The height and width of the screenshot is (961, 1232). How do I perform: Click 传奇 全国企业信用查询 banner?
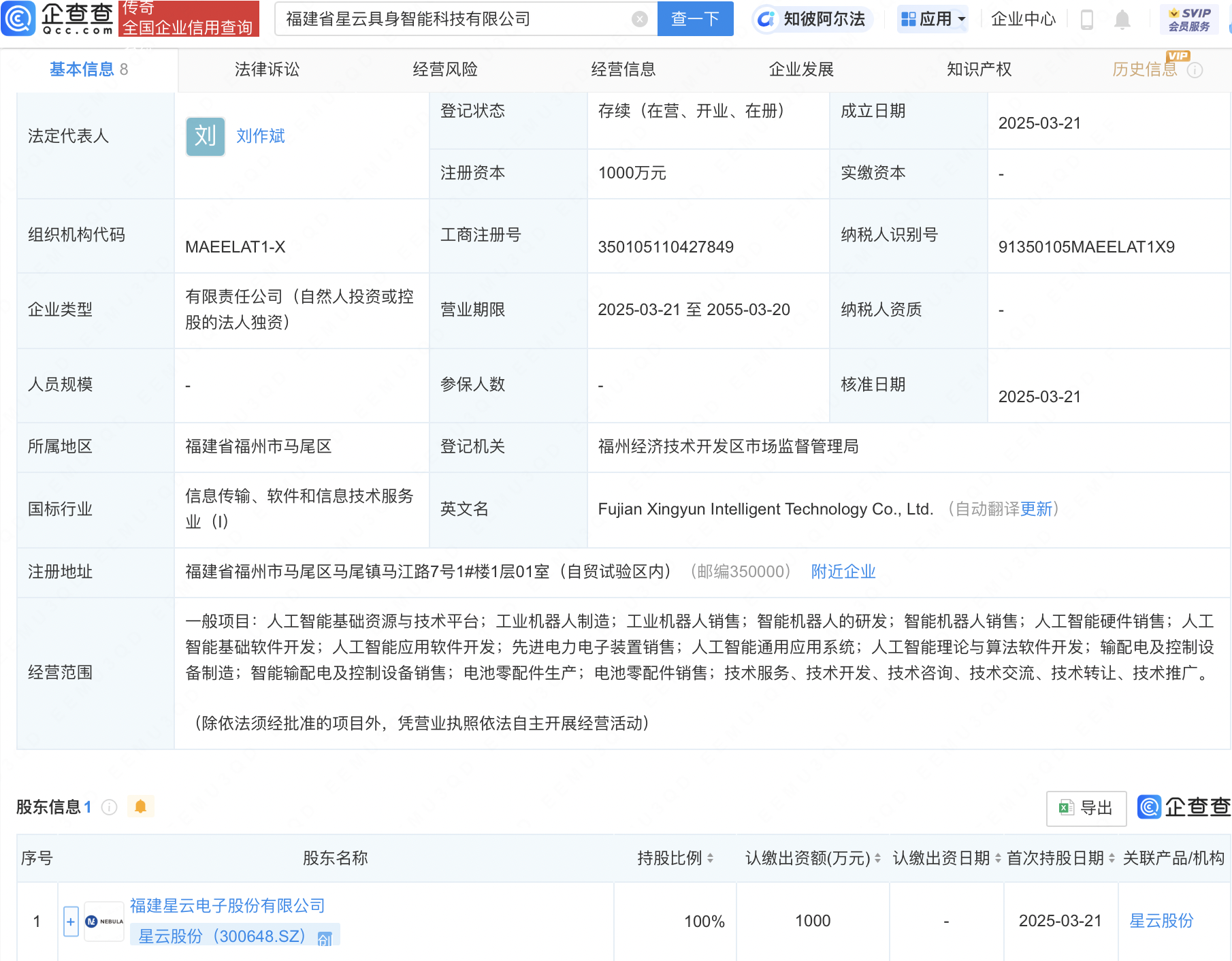[189, 18]
